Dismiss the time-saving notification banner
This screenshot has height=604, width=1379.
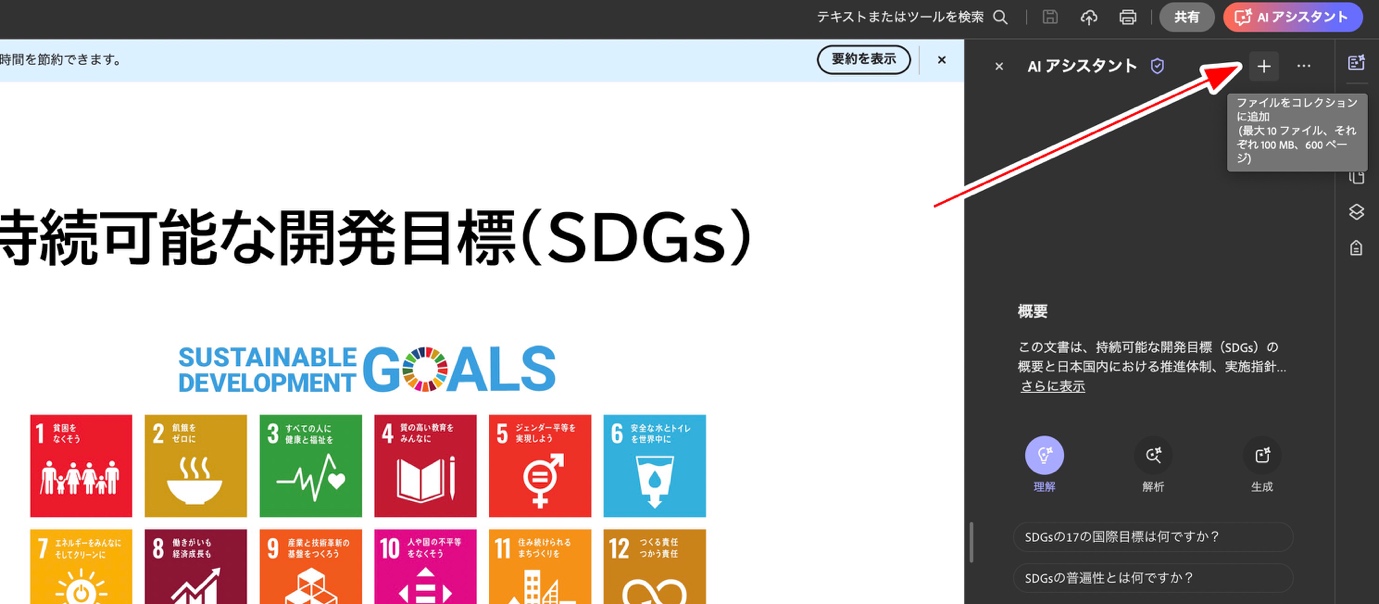[x=941, y=59]
